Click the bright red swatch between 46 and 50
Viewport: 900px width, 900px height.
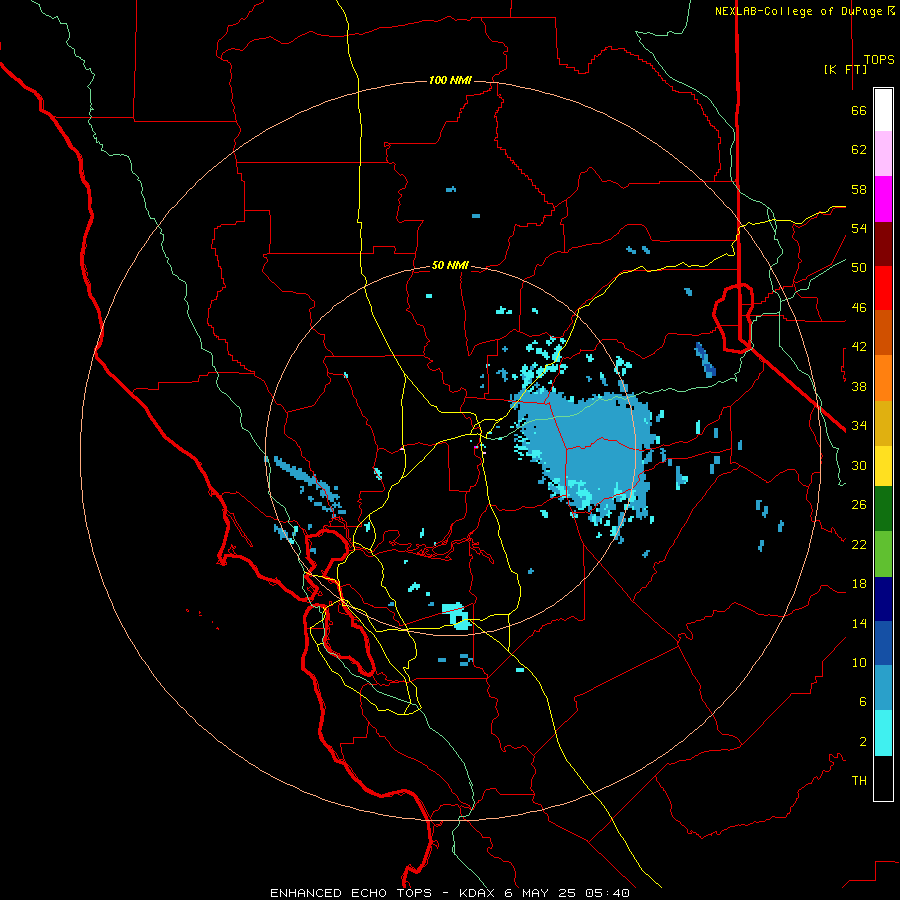point(883,288)
